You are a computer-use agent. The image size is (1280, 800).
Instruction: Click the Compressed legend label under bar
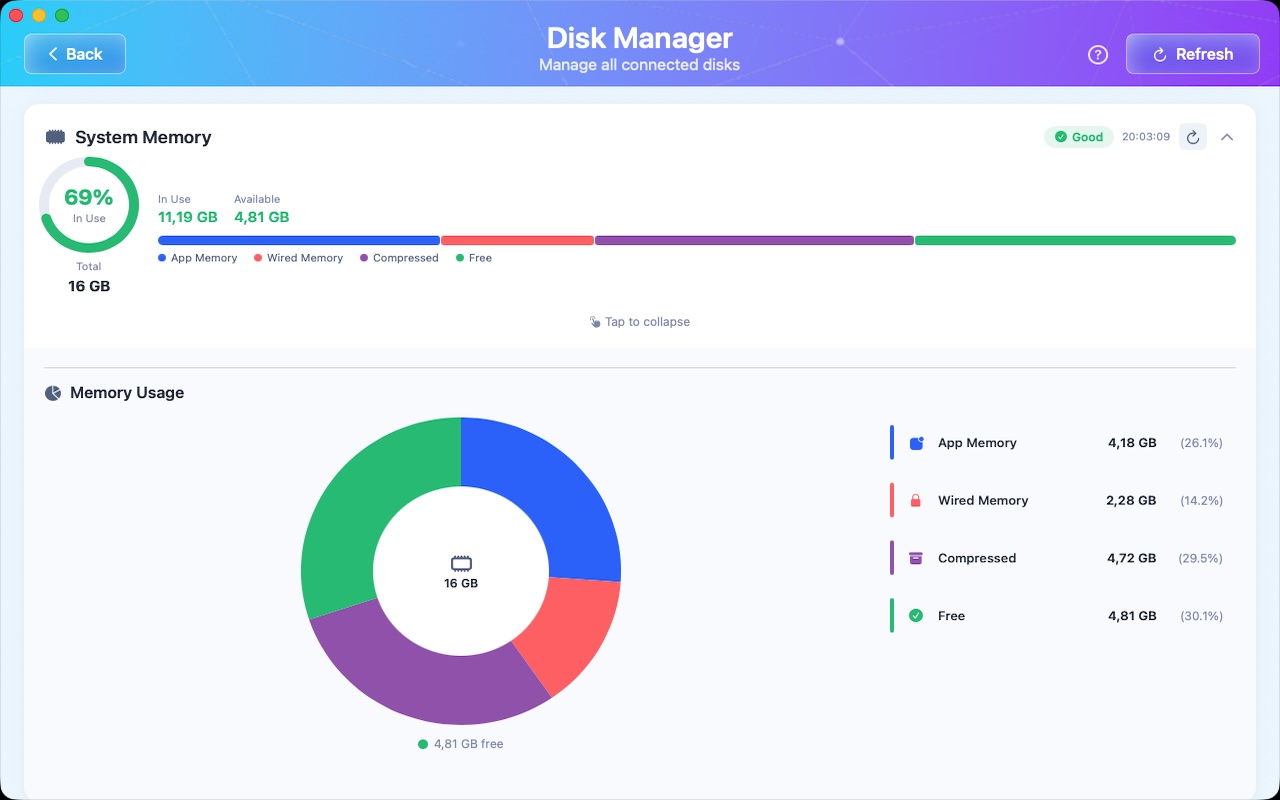pyautogui.click(x=405, y=258)
